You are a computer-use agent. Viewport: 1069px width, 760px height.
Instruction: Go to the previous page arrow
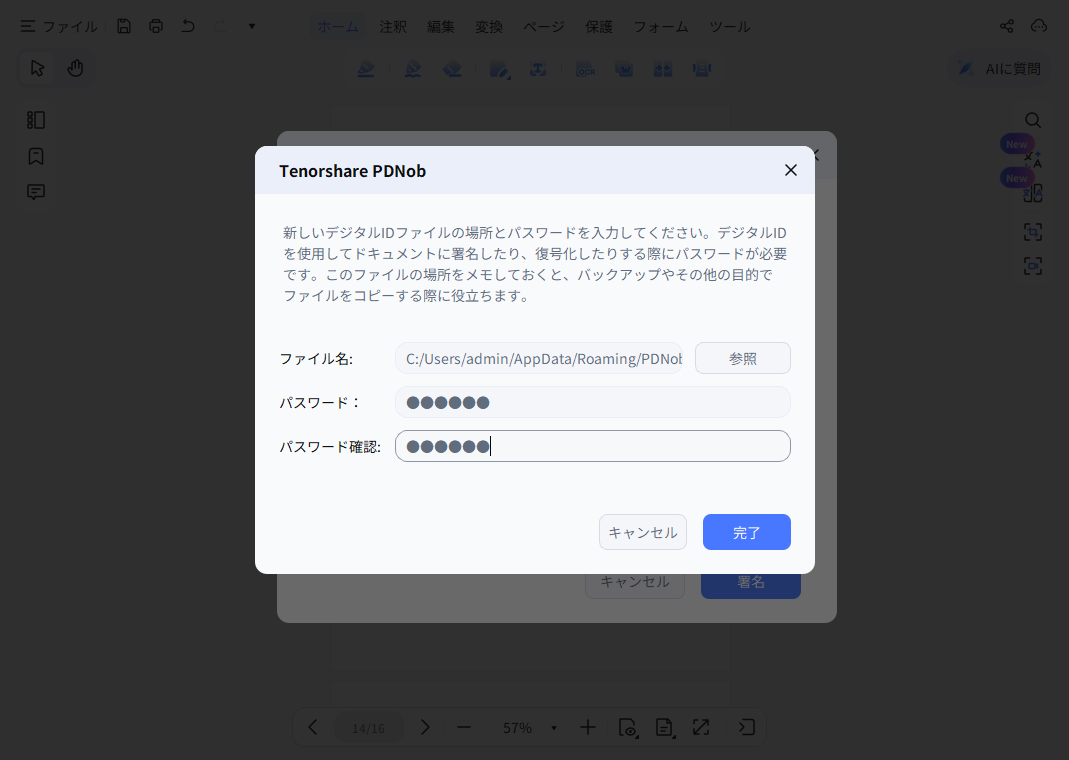click(312, 727)
